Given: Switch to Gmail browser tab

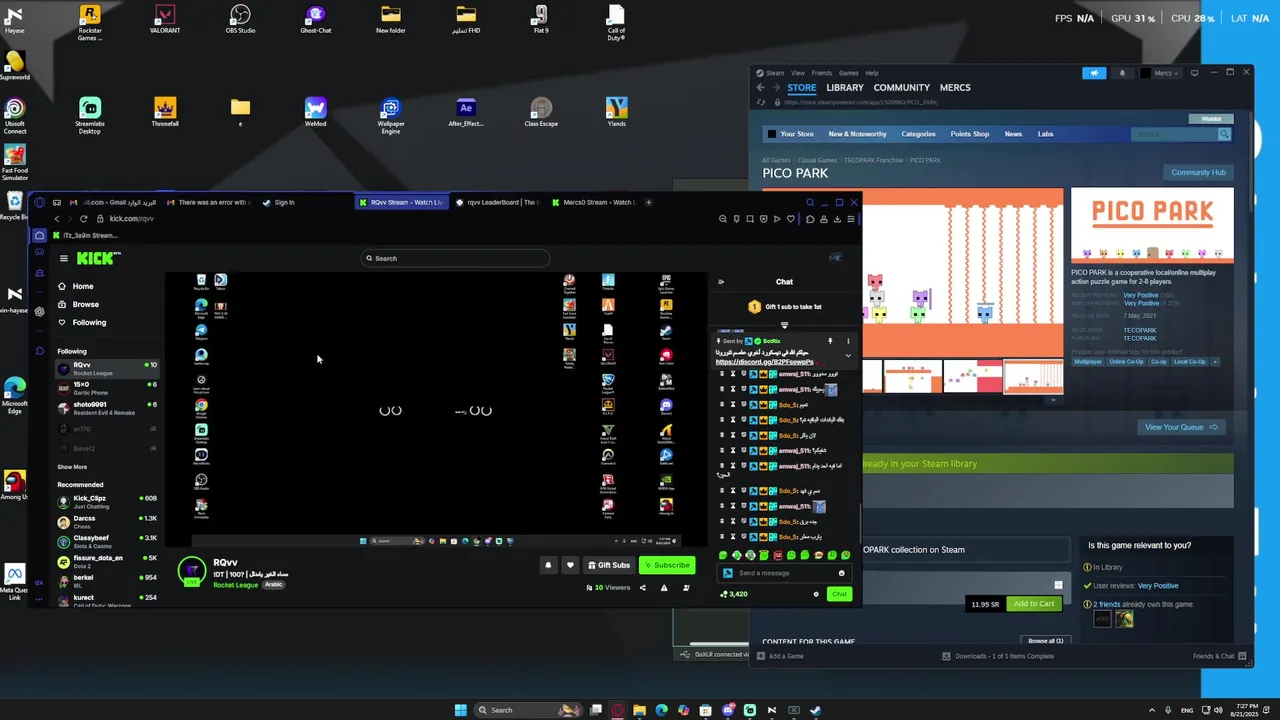Looking at the screenshot, I should coord(111,202).
